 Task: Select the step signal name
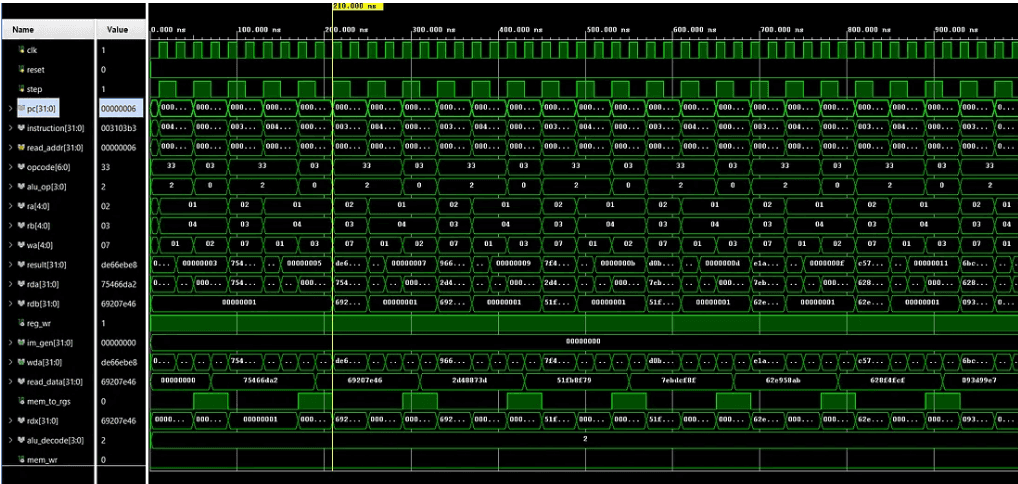(35, 89)
